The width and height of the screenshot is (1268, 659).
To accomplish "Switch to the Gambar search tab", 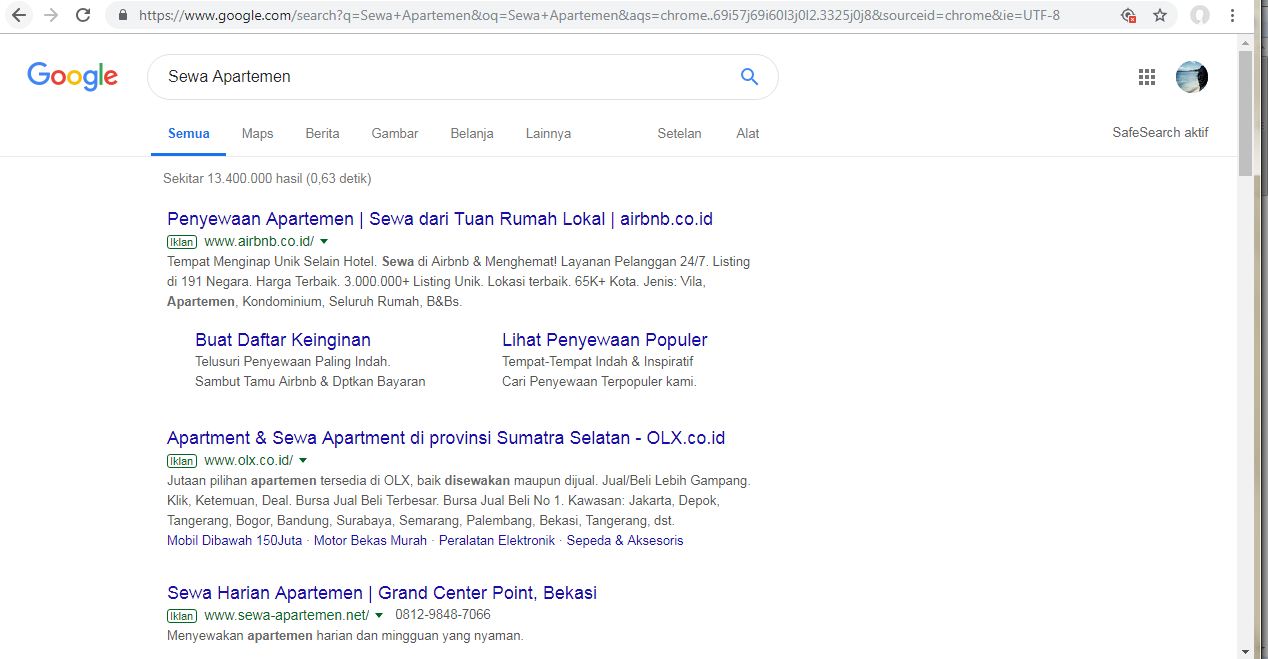I will [x=394, y=133].
